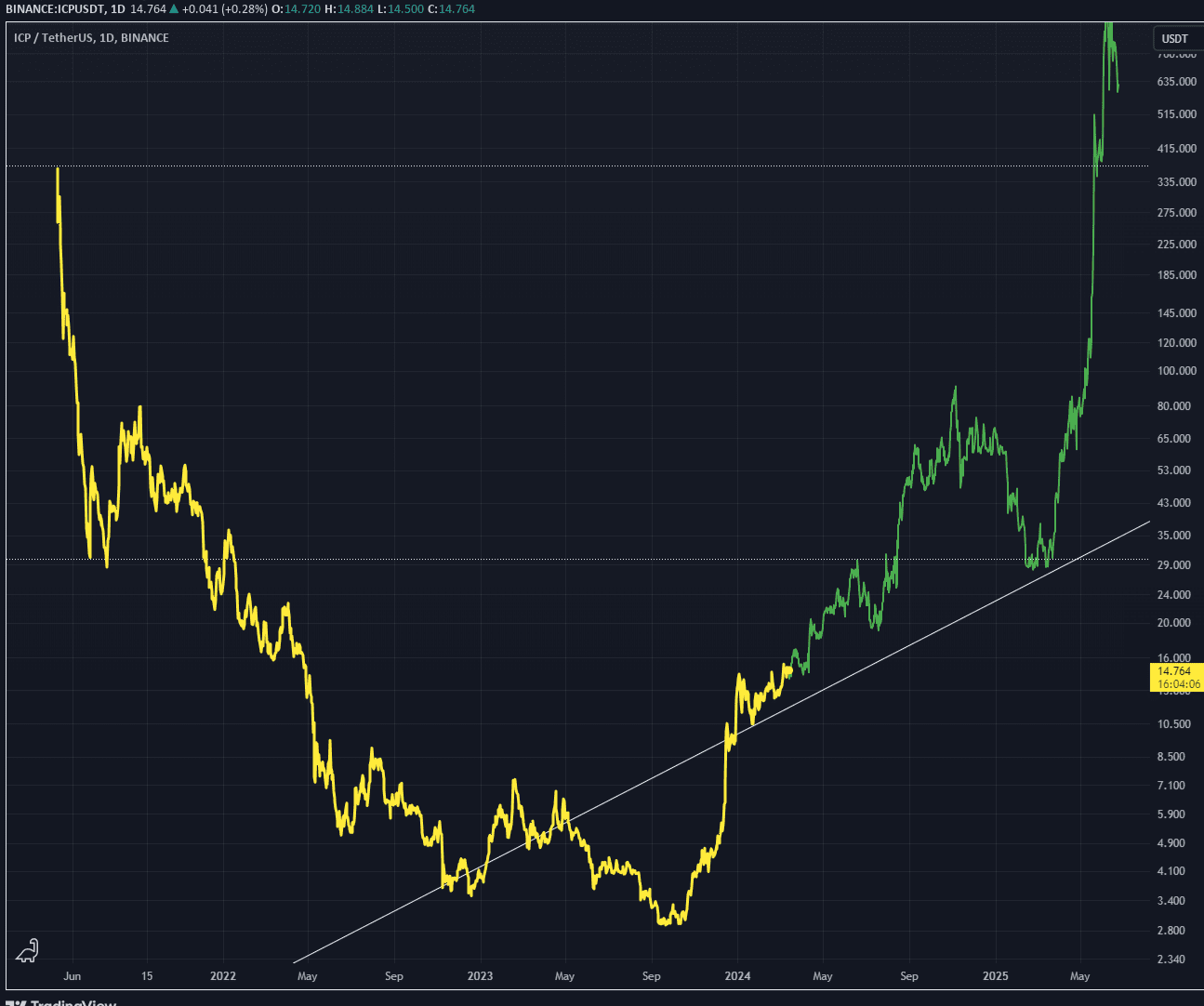This screenshot has height=1006, width=1204.
Task: Select the 515.000 price axis label
Action: 1176,114
